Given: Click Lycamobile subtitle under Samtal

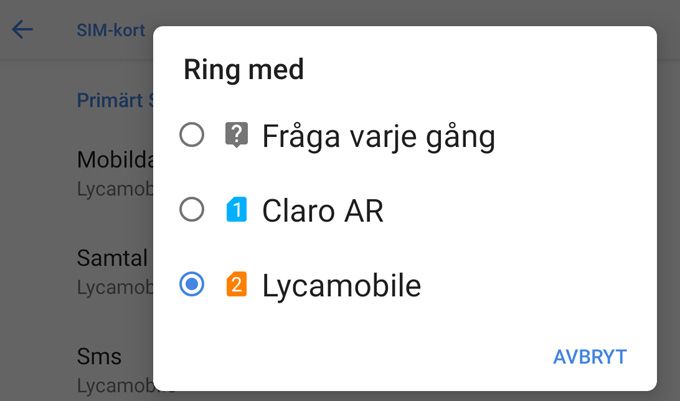Looking at the screenshot, I should (x=115, y=287).
